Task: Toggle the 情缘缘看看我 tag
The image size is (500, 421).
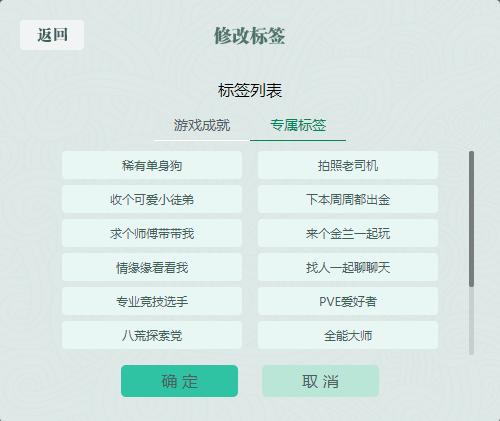Action: tap(152, 267)
